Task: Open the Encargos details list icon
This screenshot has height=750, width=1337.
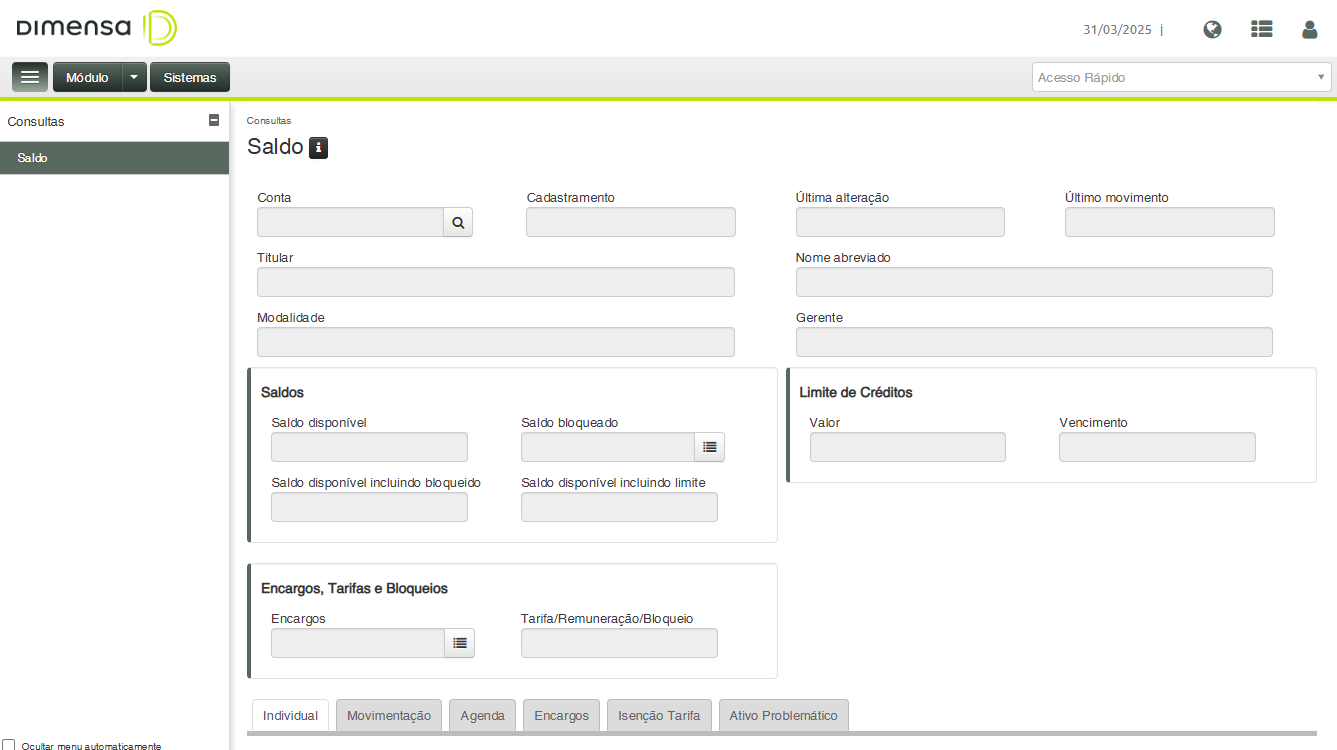Action: tap(459, 643)
